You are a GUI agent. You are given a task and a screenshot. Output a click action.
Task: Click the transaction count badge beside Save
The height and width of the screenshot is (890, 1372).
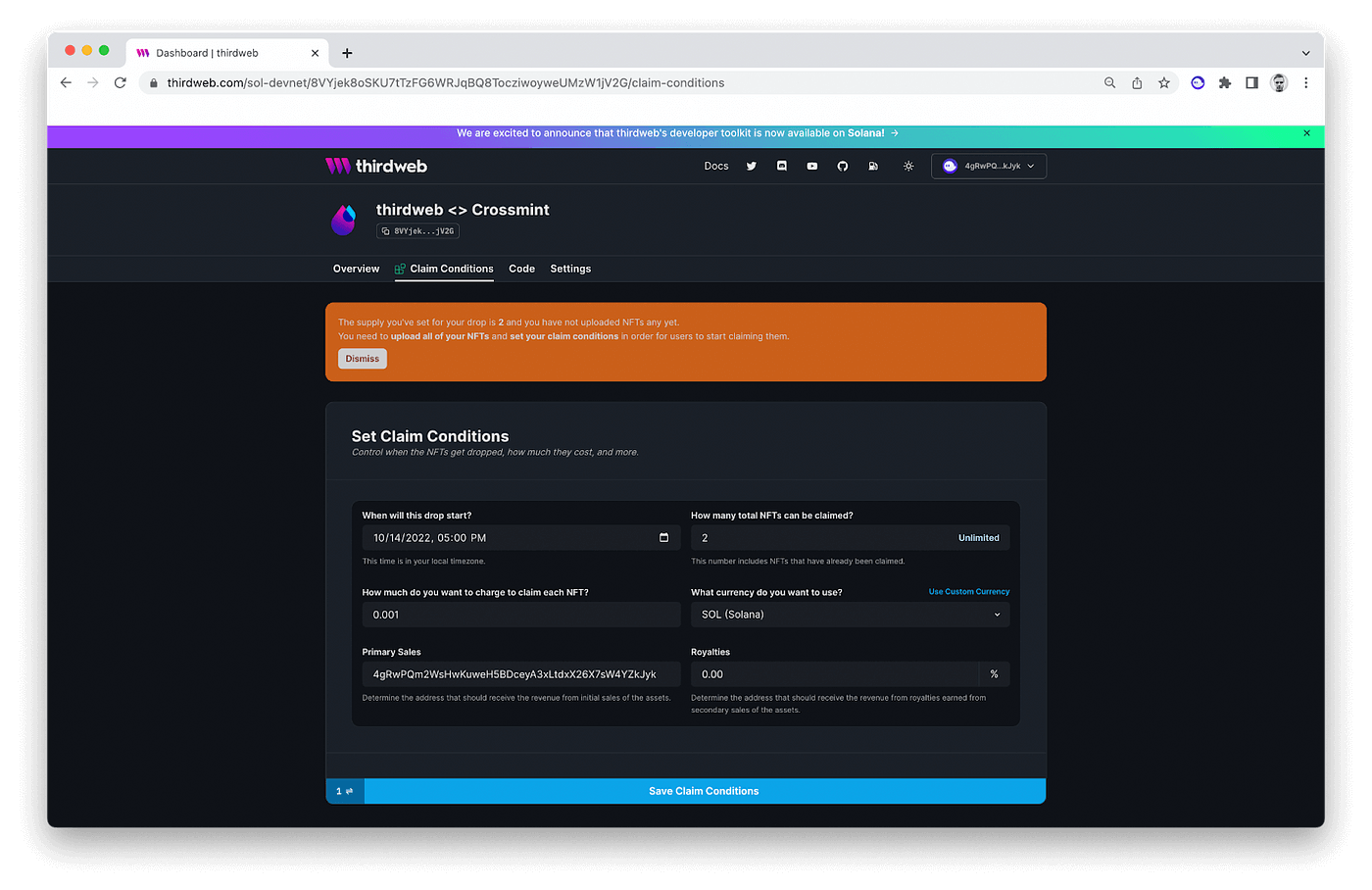click(x=345, y=791)
